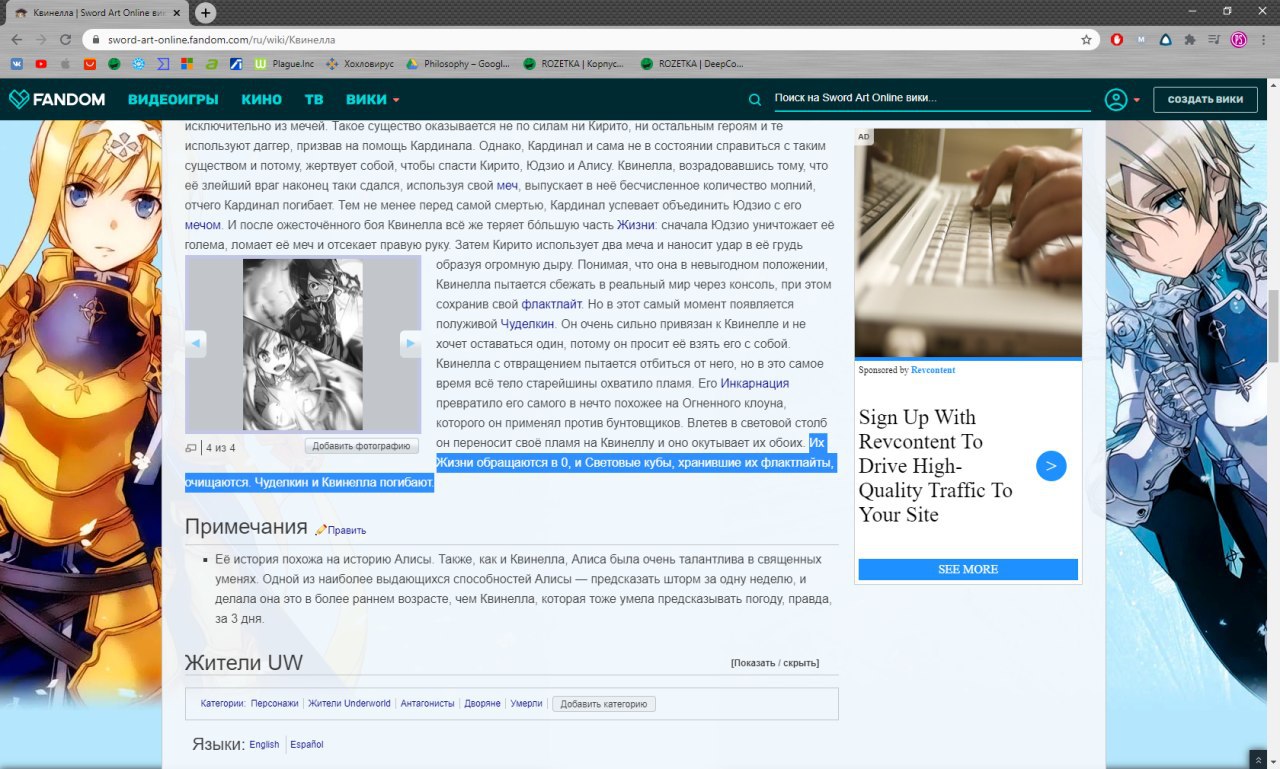This screenshot has height=769, width=1280.
Task: Follow the Чуделкин link in the article
Action: [x=526, y=324]
